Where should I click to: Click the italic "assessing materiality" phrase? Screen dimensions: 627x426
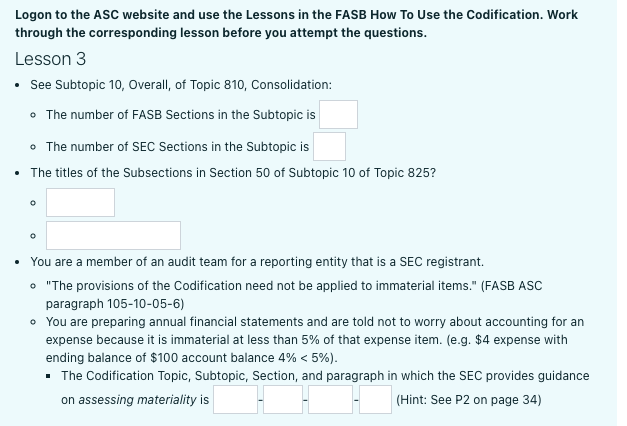137,400
